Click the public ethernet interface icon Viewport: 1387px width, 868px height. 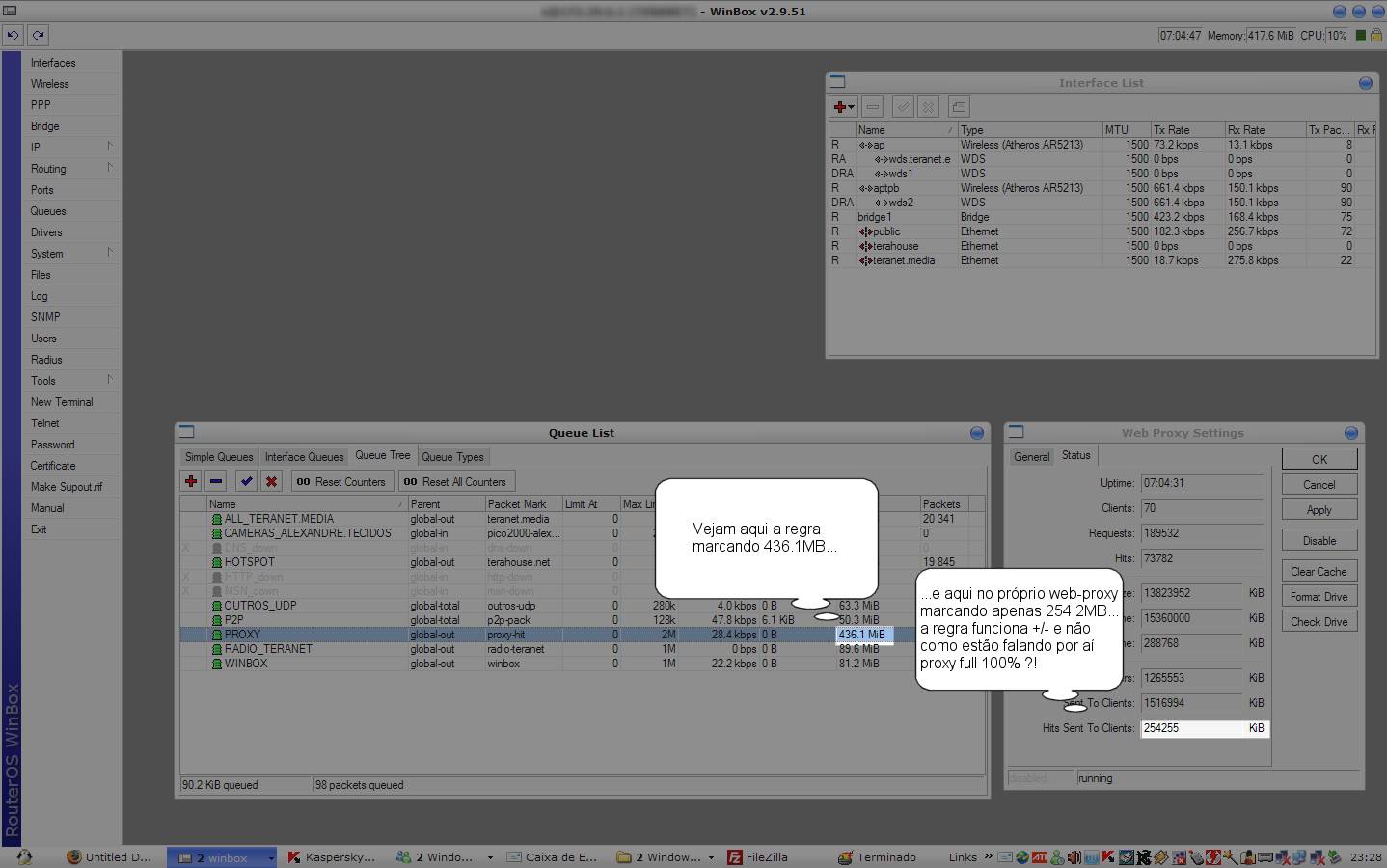coord(865,231)
